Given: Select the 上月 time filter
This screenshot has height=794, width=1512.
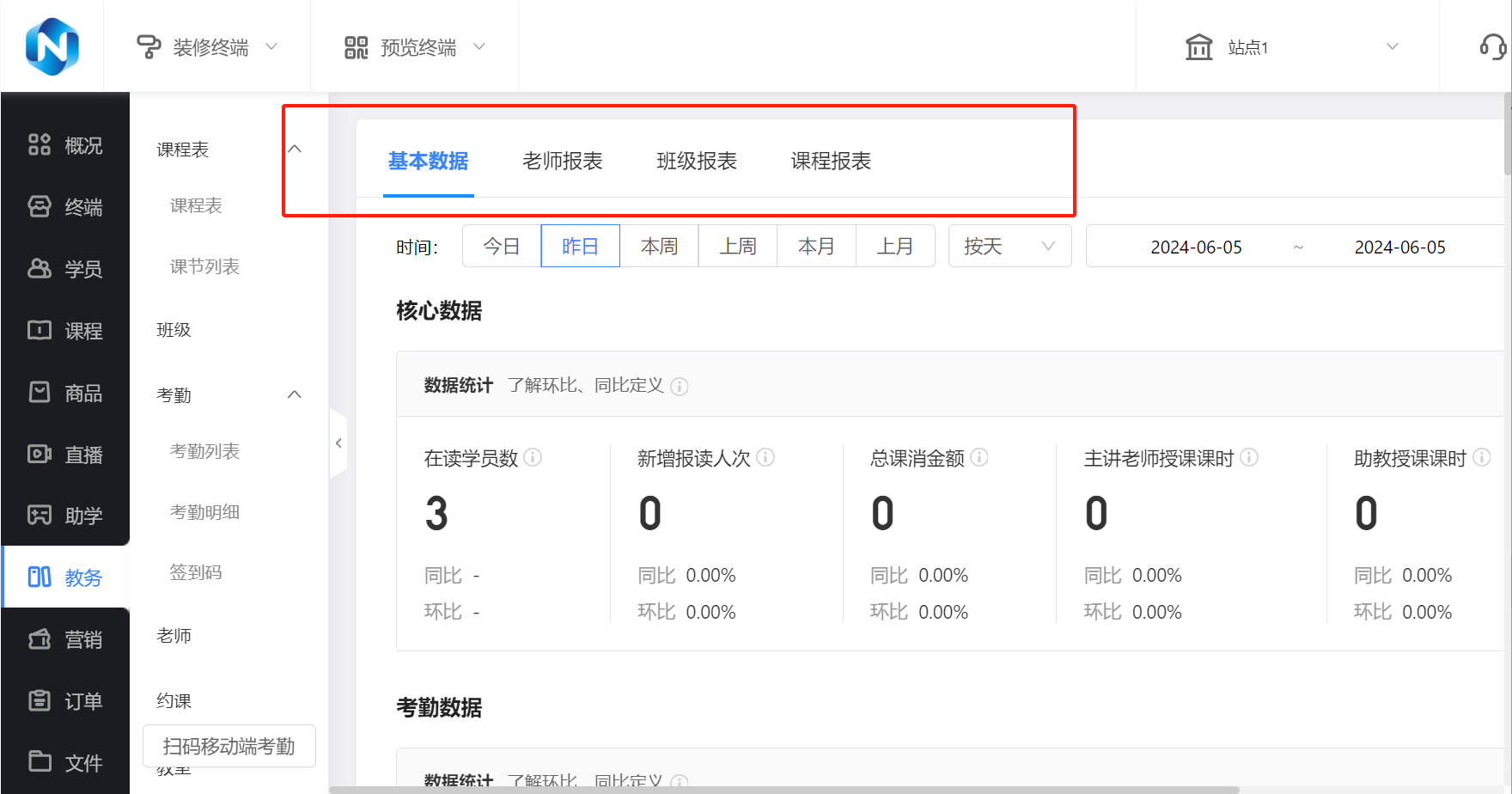Looking at the screenshot, I should (x=894, y=247).
